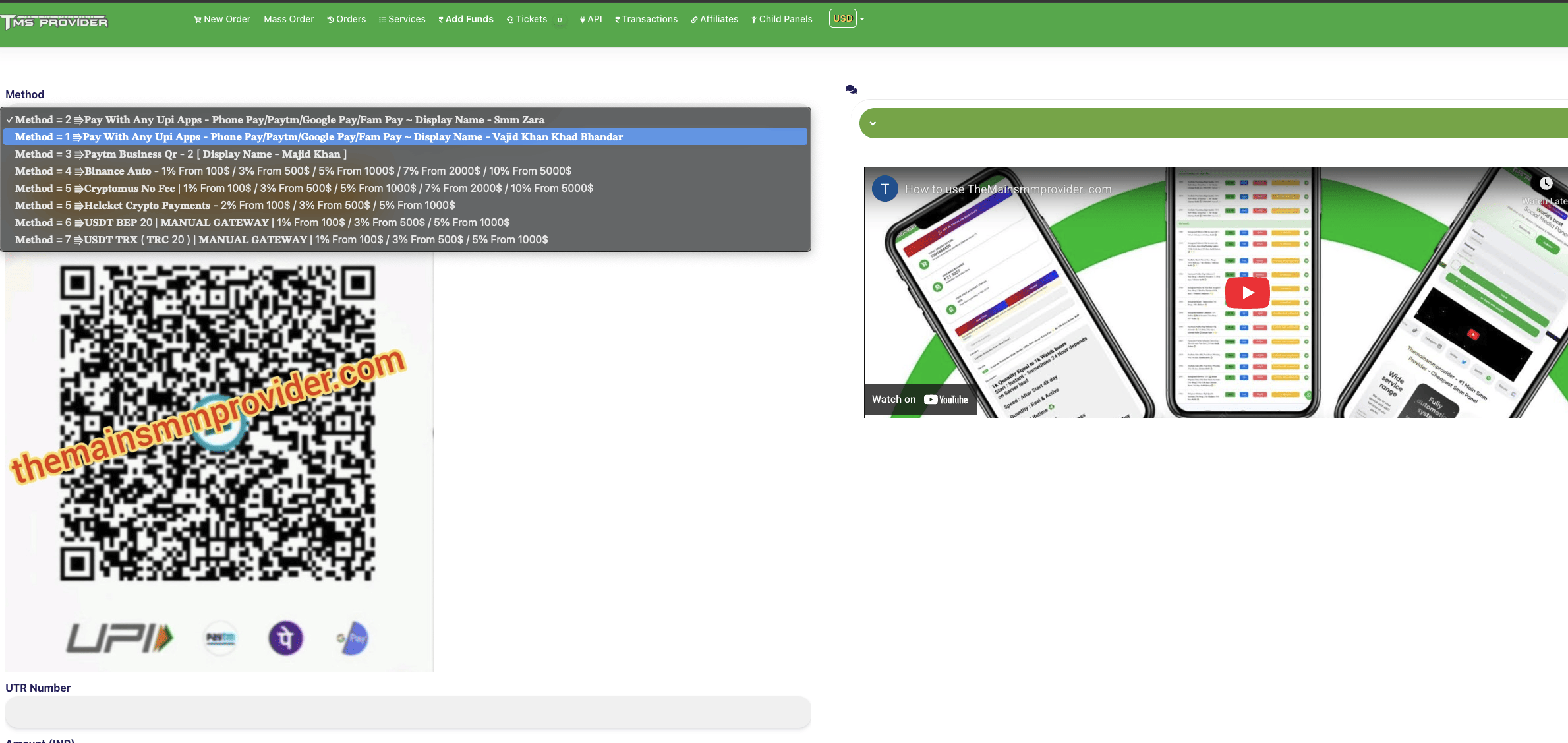This screenshot has height=743, width=1568.
Task: Select Method 2 Smm Zara option
Action: (279, 120)
